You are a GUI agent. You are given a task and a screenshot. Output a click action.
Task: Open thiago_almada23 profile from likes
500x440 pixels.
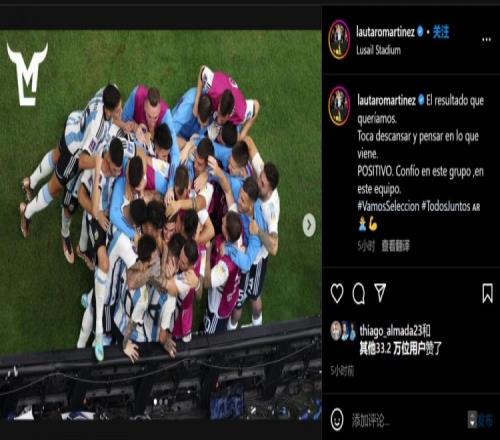click(x=391, y=331)
